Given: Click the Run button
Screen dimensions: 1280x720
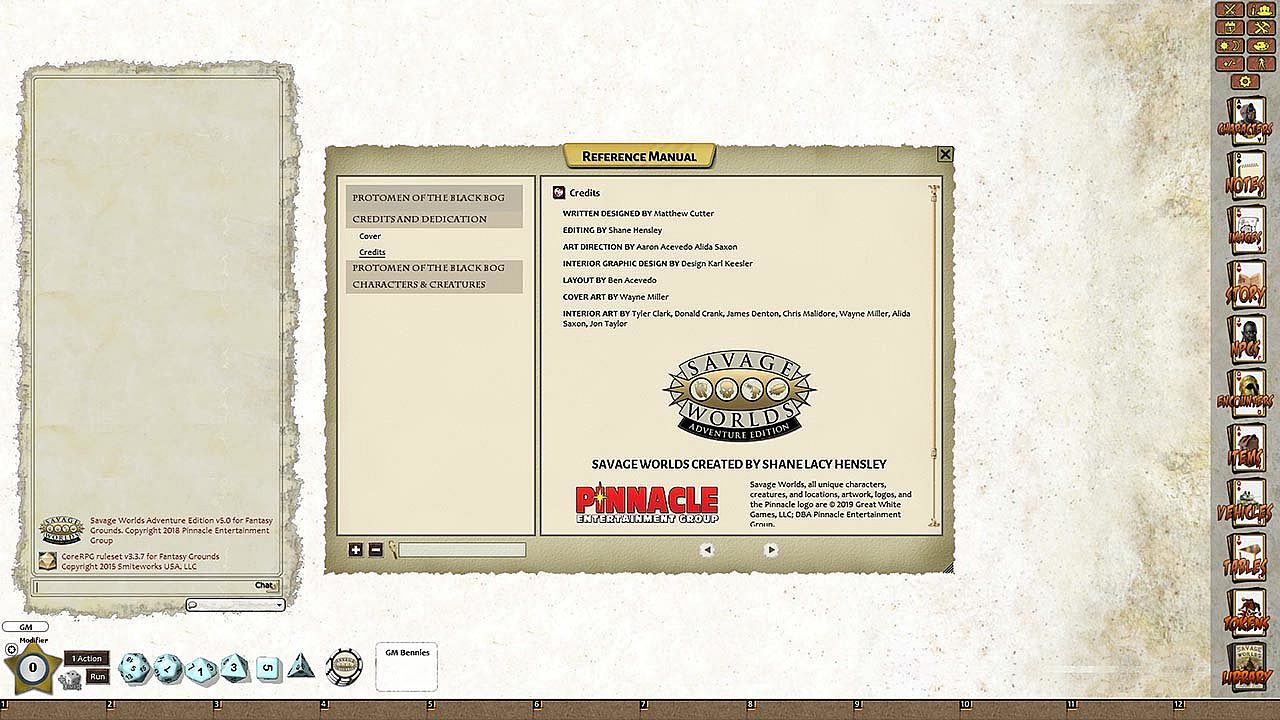Looking at the screenshot, I should (x=97, y=677).
